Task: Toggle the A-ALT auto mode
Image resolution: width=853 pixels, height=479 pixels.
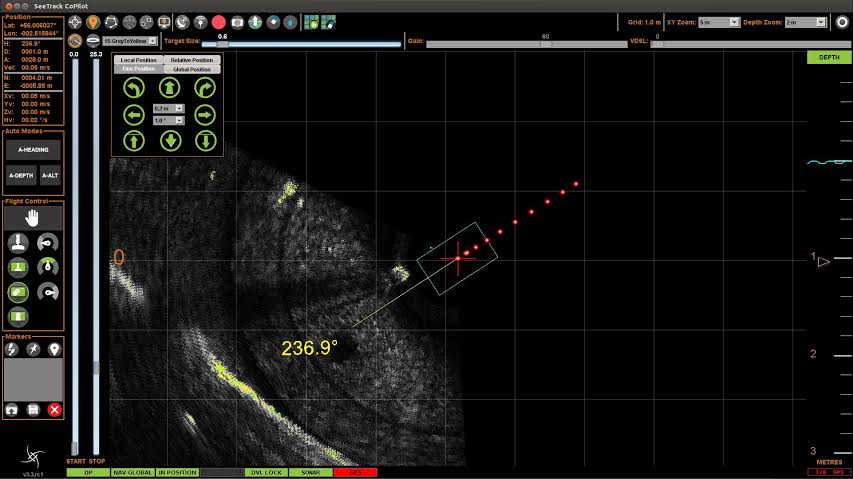Action: pyautogui.click(x=50, y=176)
